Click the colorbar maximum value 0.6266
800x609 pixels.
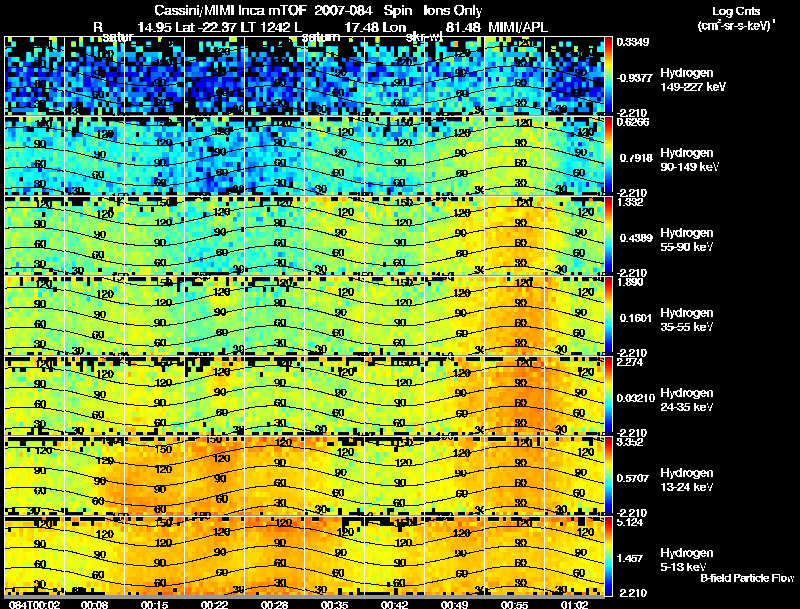pyautogui.click(x=633, y=122)
